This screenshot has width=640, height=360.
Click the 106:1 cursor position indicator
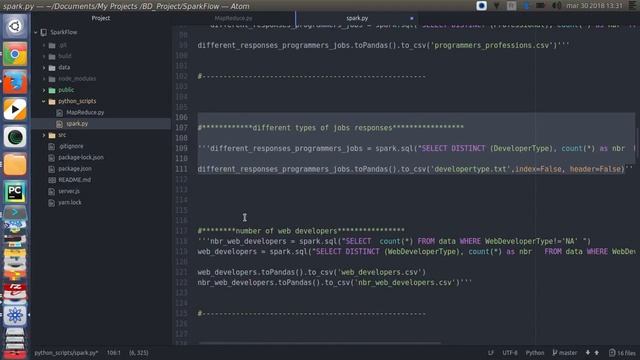point(114,353)
